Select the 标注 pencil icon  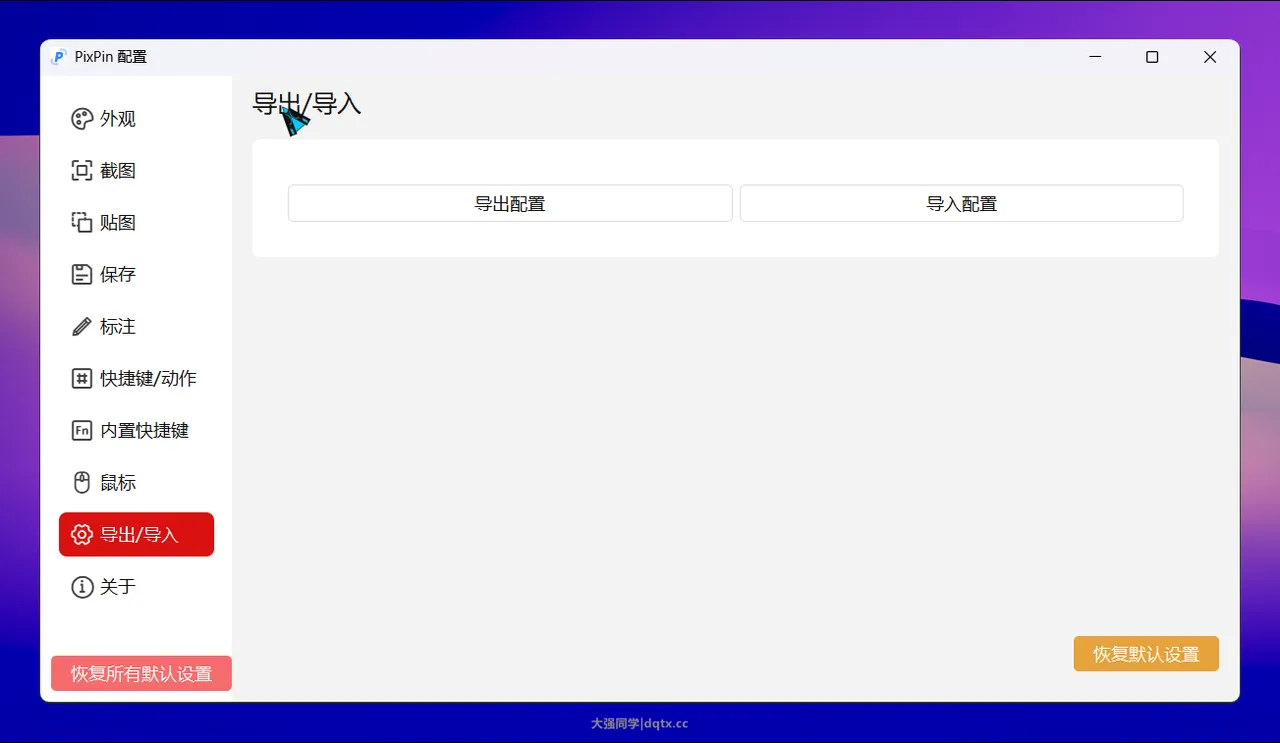(x=82, y=327)
